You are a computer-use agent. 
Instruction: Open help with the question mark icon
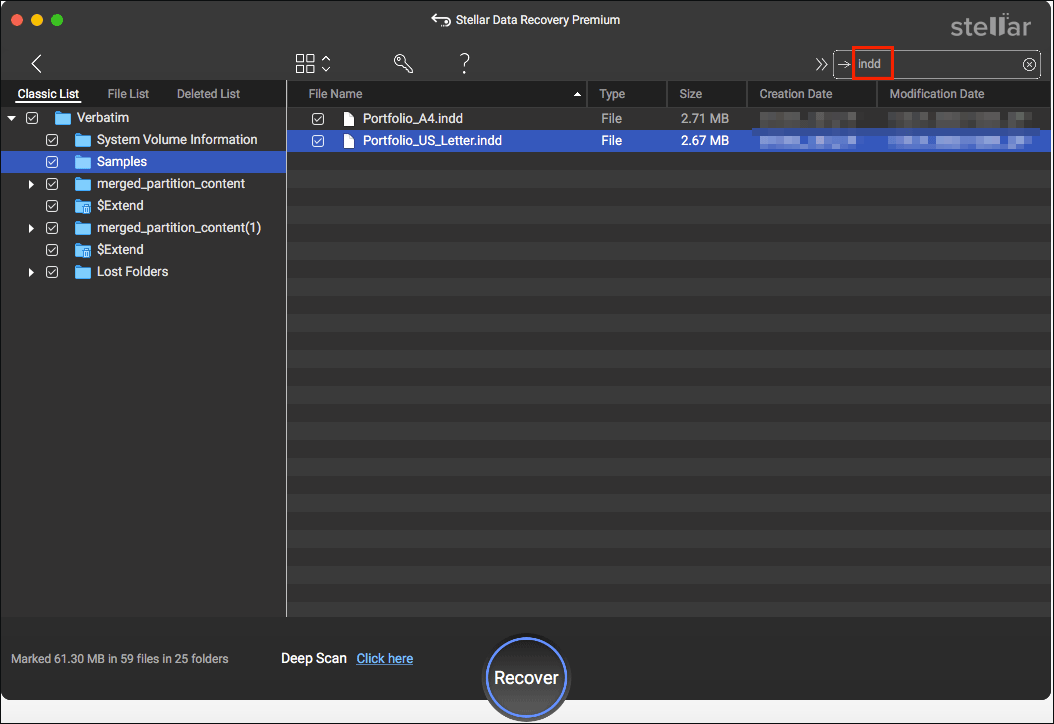coord(464,64)
